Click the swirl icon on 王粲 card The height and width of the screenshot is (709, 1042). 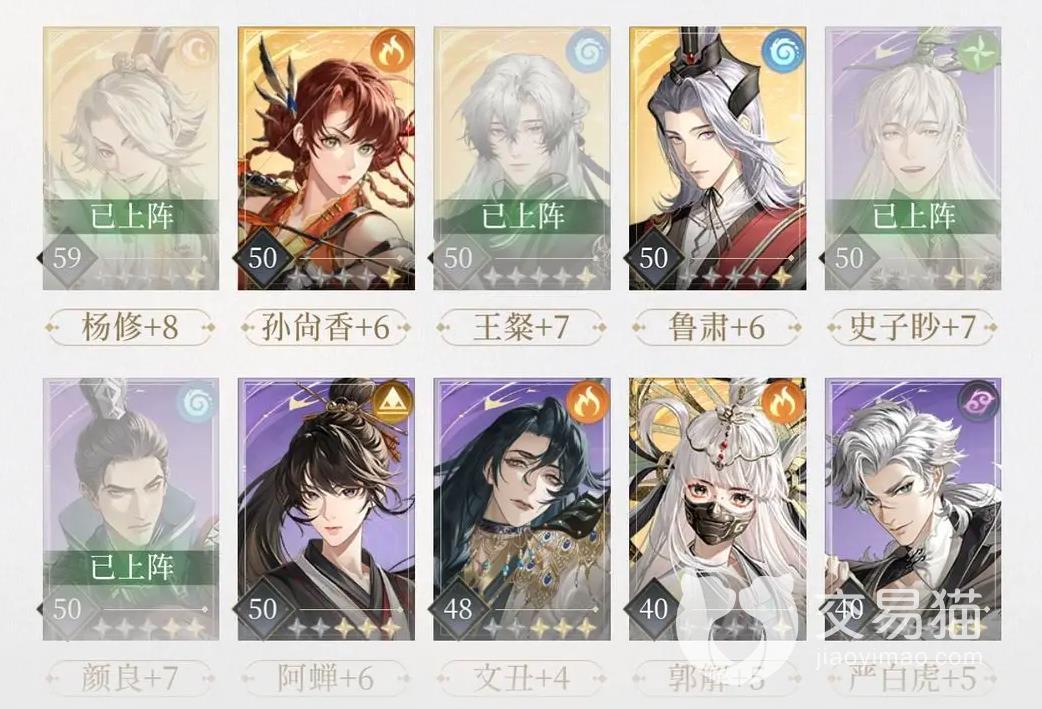(x=587, y=51)
